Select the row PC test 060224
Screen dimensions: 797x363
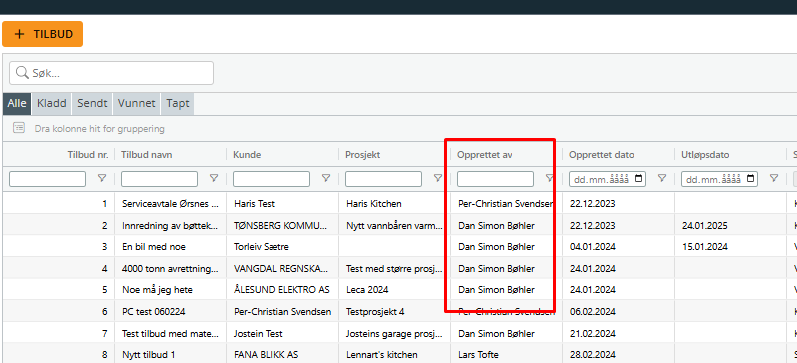(x=400, y=311)
